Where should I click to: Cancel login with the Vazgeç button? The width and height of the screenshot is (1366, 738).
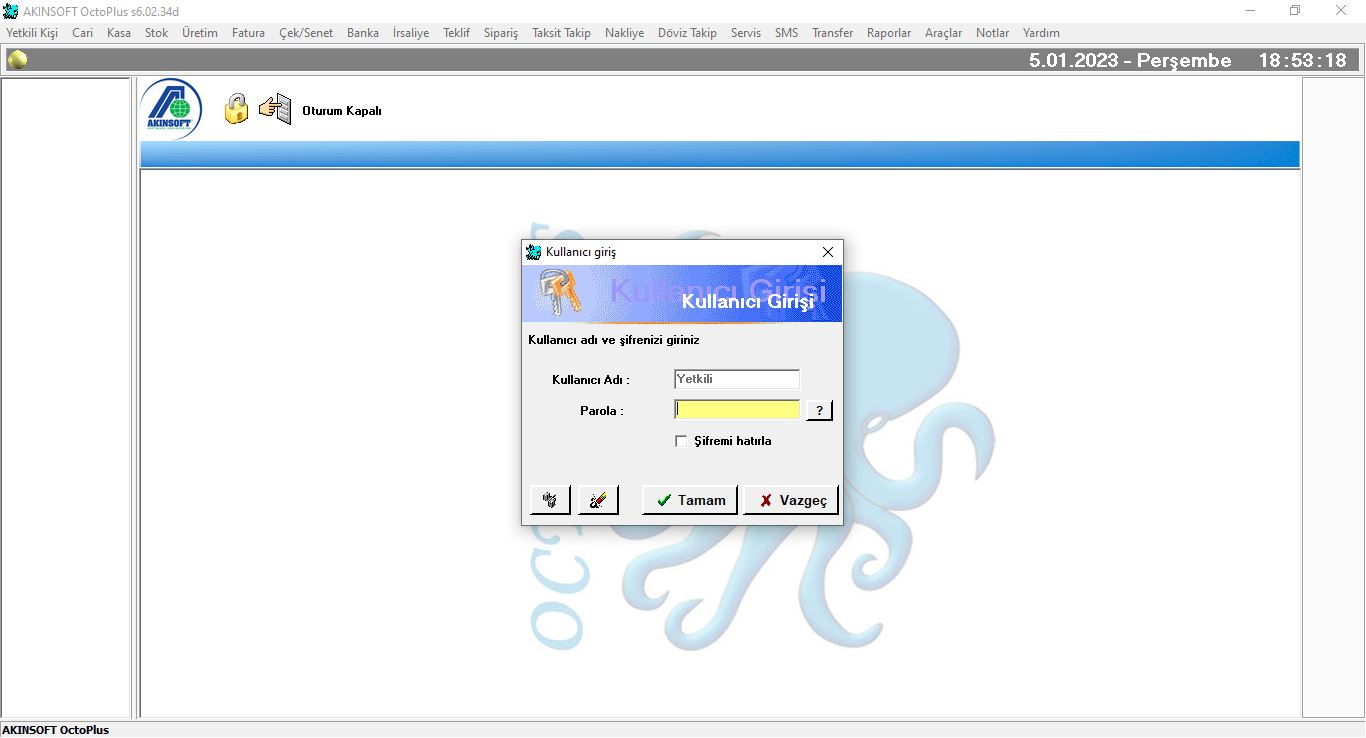791,500
